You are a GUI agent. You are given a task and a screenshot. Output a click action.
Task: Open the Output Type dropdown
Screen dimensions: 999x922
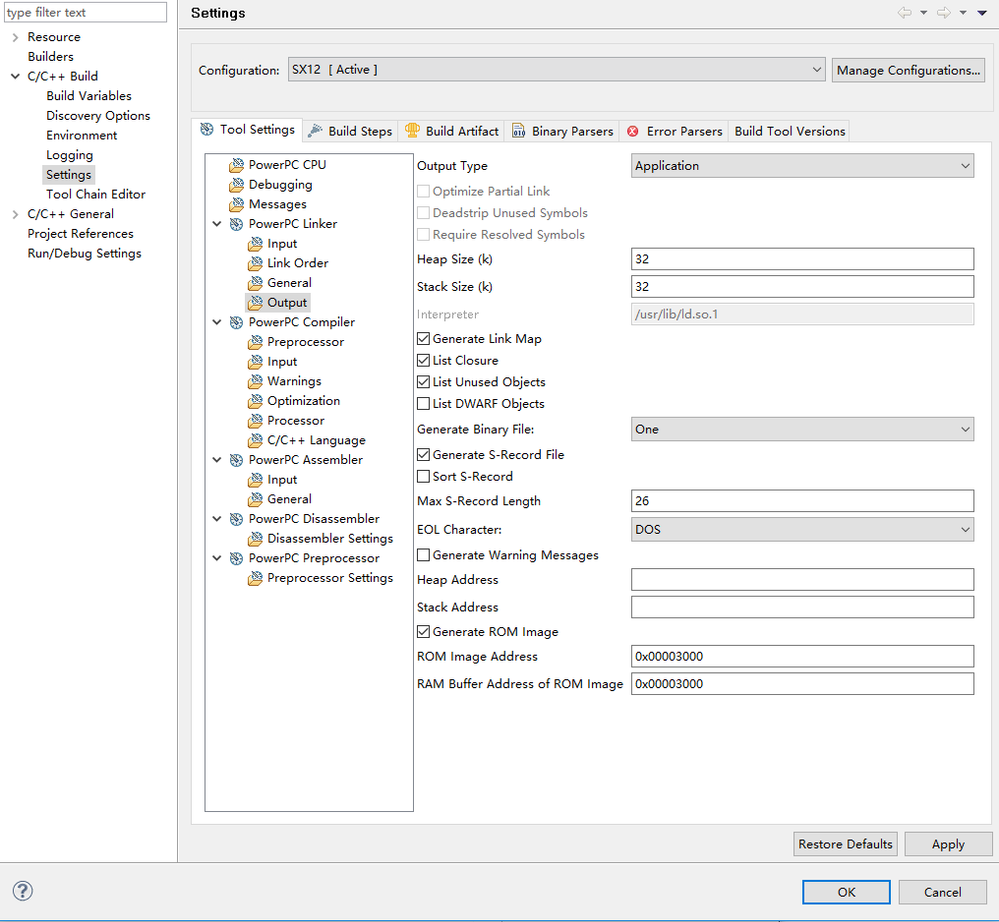[802, 166]
